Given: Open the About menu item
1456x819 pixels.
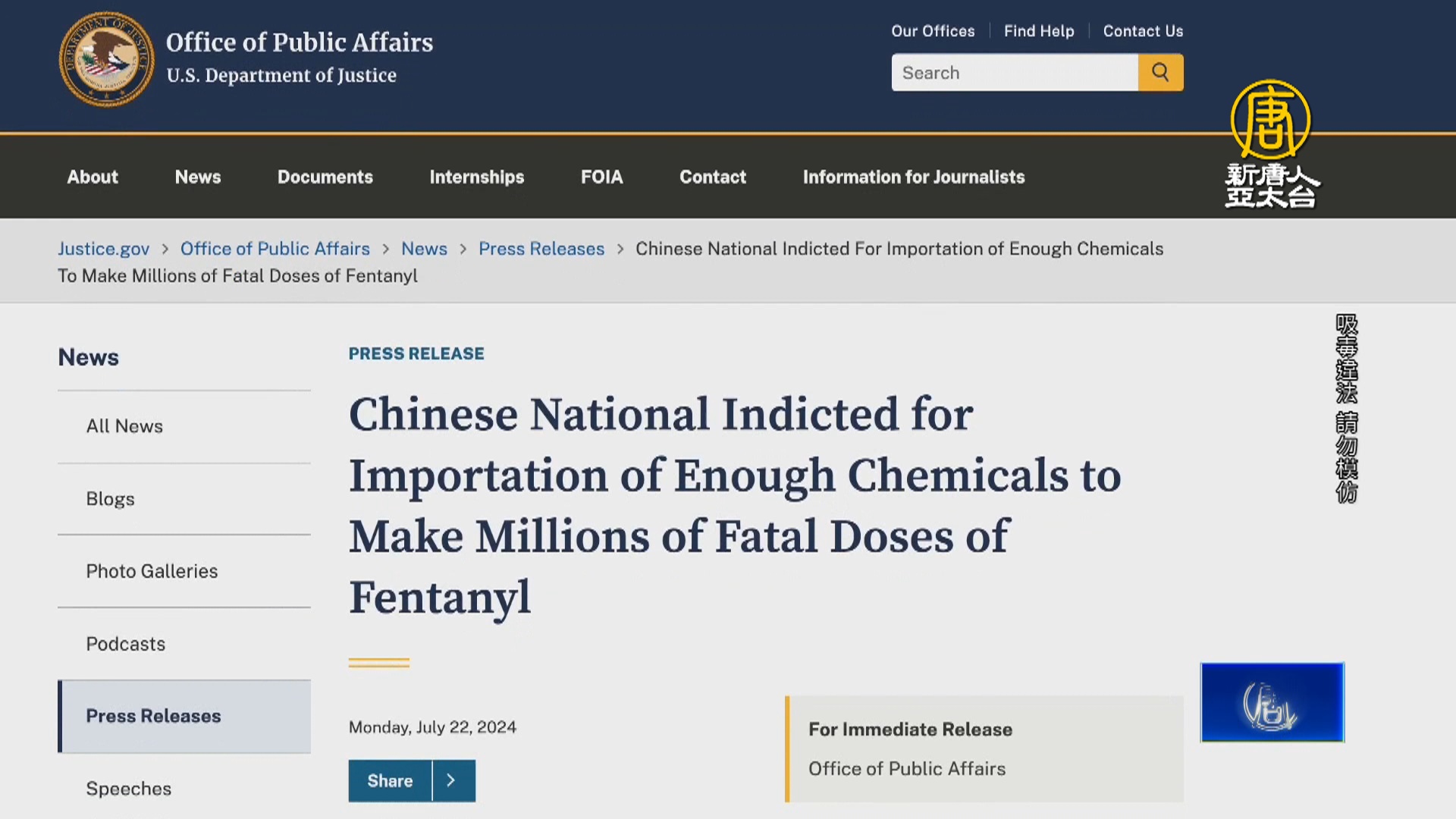Looking at the screenshot, I should (x=93, y=177).
